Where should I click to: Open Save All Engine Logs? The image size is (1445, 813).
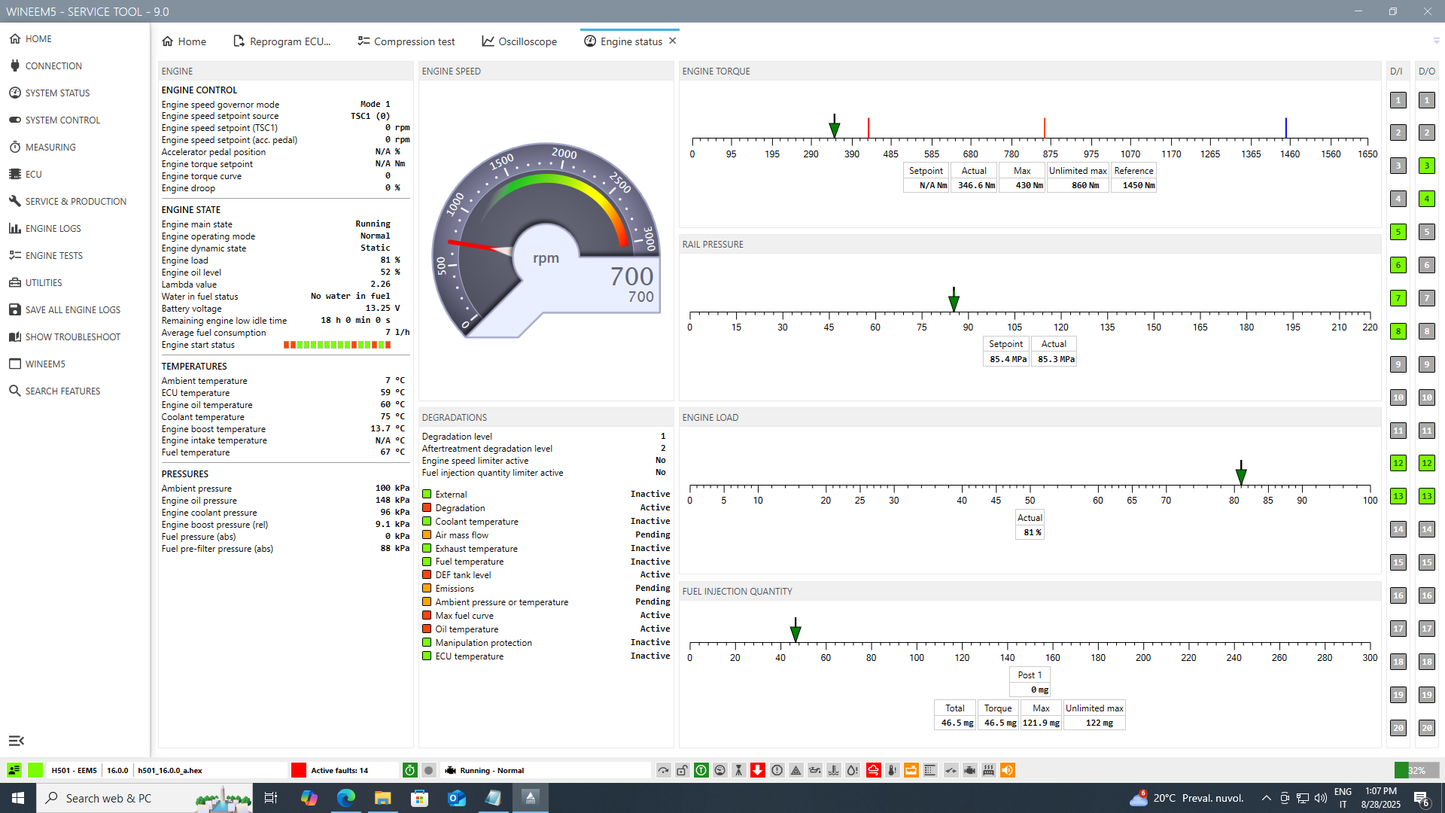[x=68, y=309]
